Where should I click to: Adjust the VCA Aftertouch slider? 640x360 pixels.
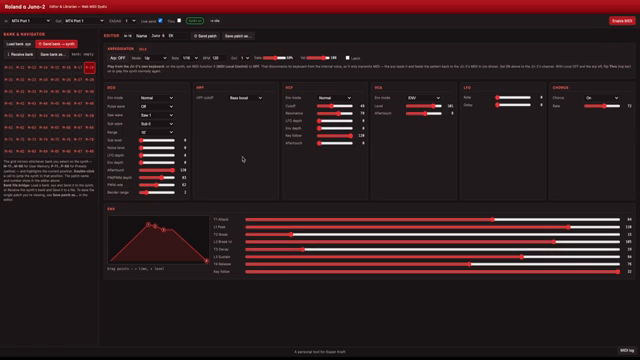pyautogui.click(x=424, y=113)
